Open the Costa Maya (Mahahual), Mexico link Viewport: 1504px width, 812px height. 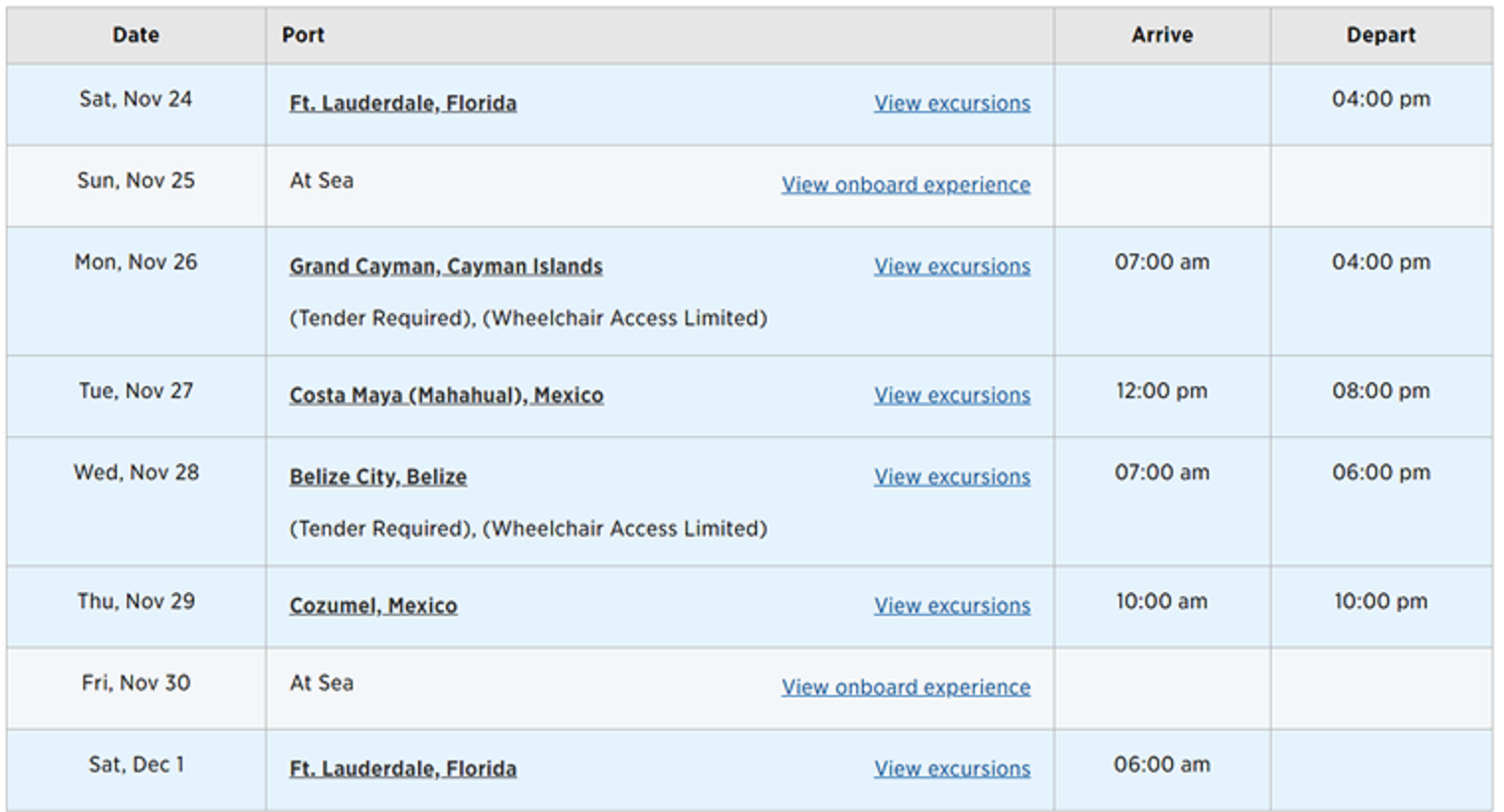point(446,395)
